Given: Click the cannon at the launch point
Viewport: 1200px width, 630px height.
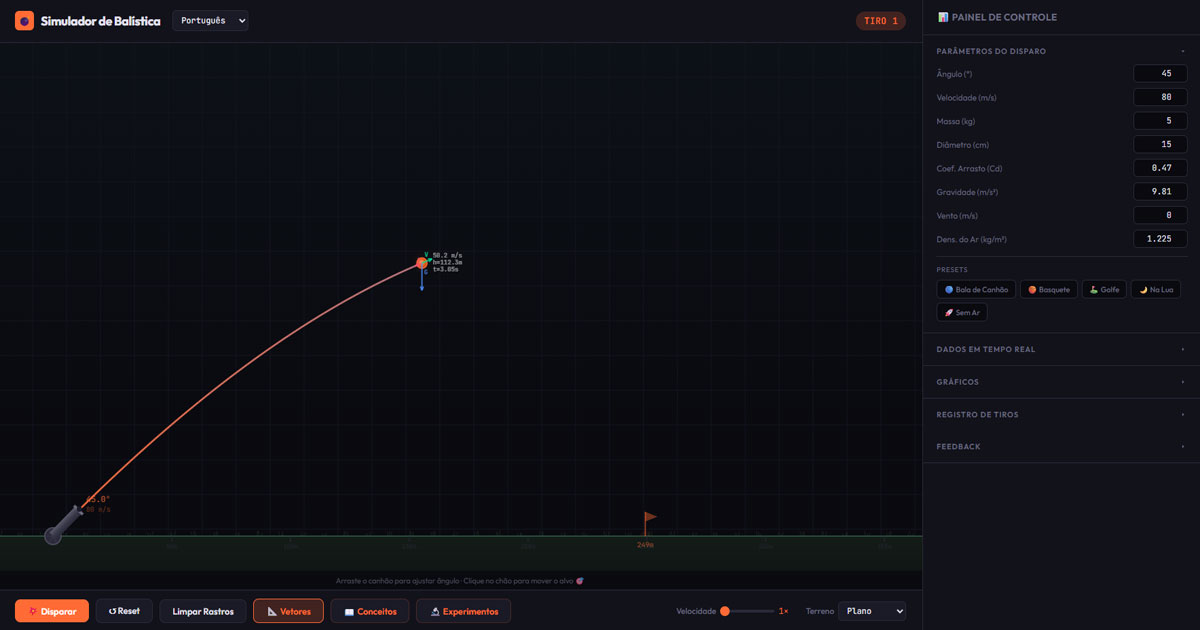Looking at the screenshot, I should [x=62, y=526].
